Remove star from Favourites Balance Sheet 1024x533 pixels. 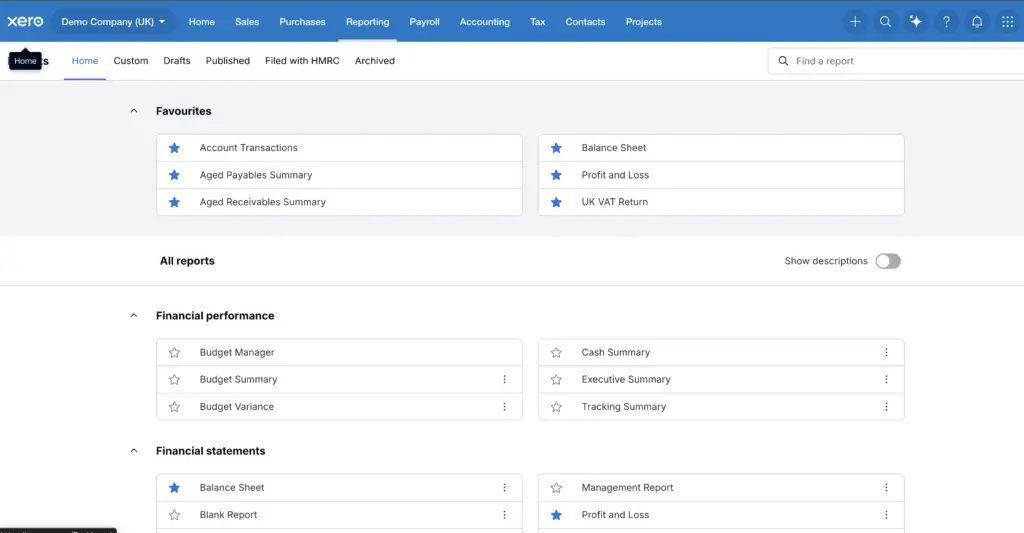click(556, 148)
